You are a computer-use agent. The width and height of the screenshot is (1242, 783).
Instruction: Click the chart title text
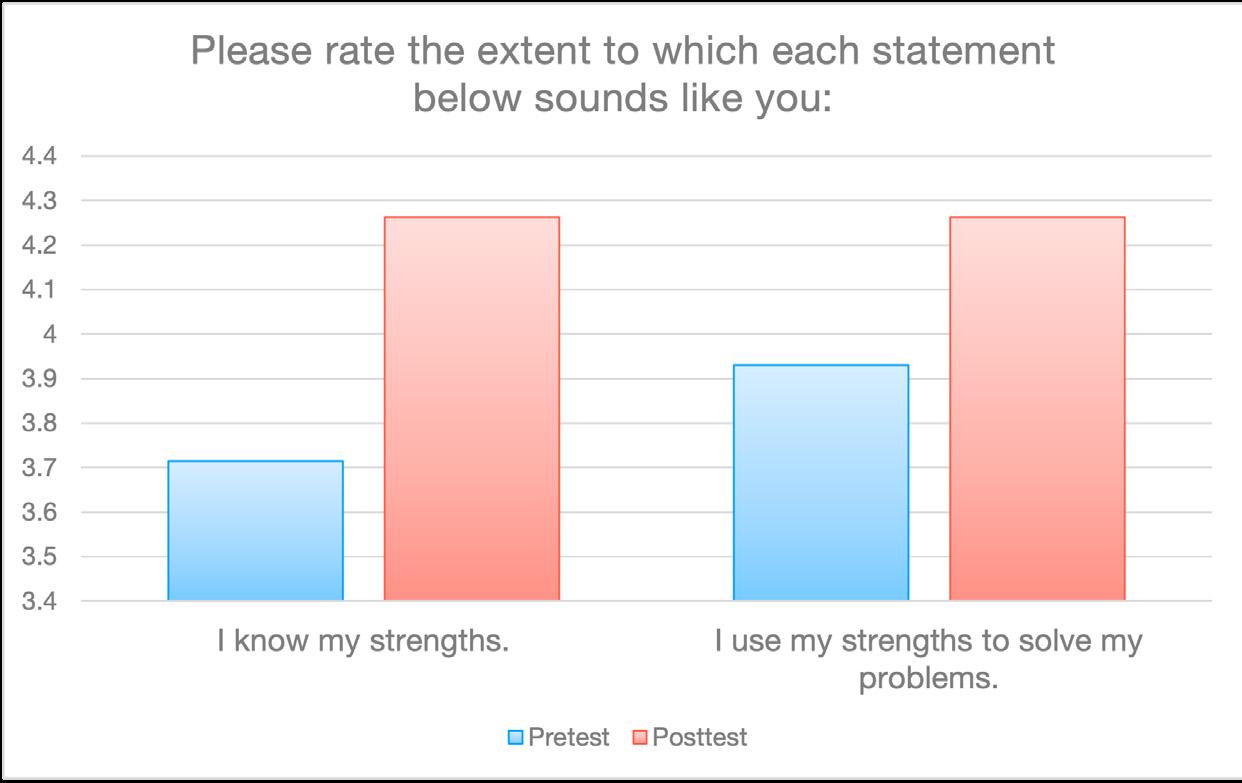pyautogui.click(x=622, y=75)
